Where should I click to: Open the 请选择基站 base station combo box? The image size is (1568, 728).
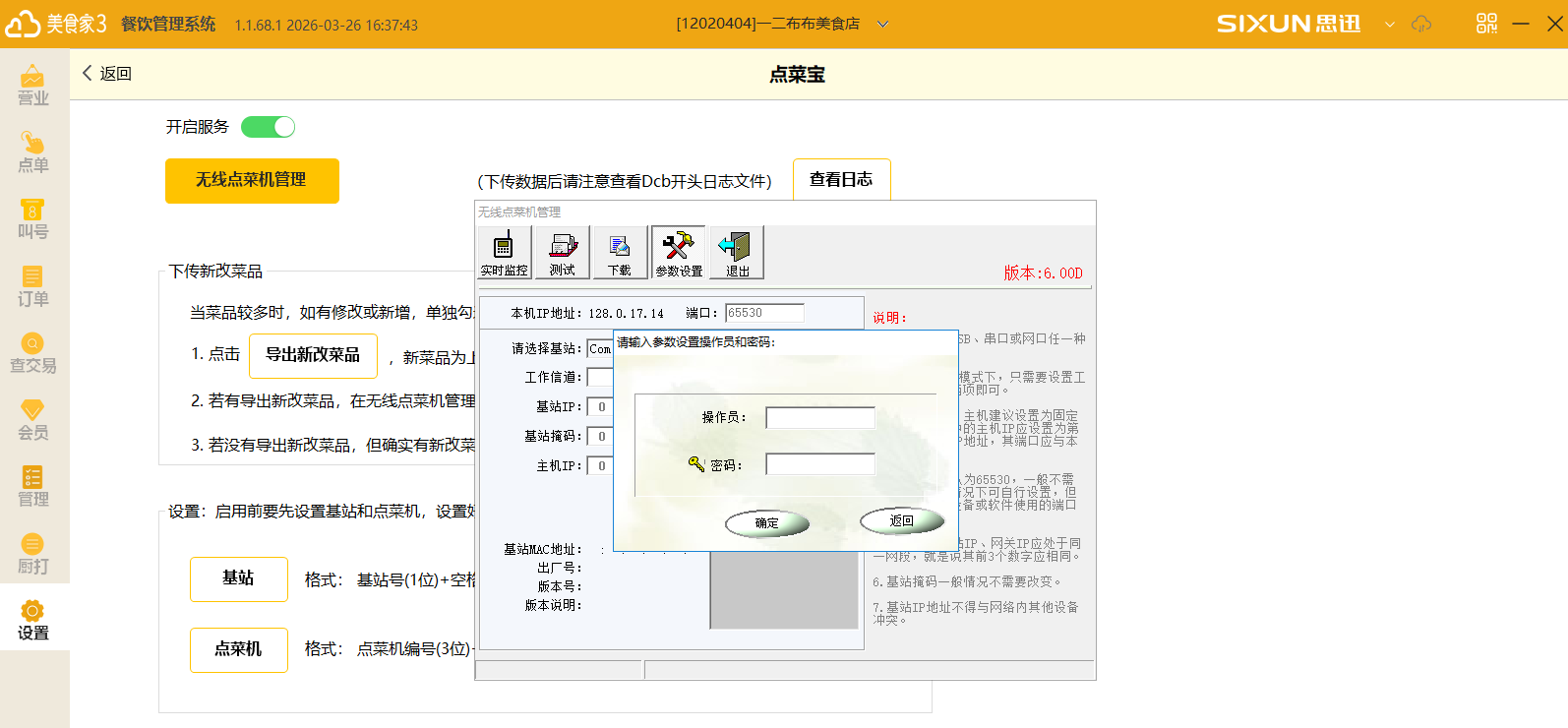click(x=599, y=349)
